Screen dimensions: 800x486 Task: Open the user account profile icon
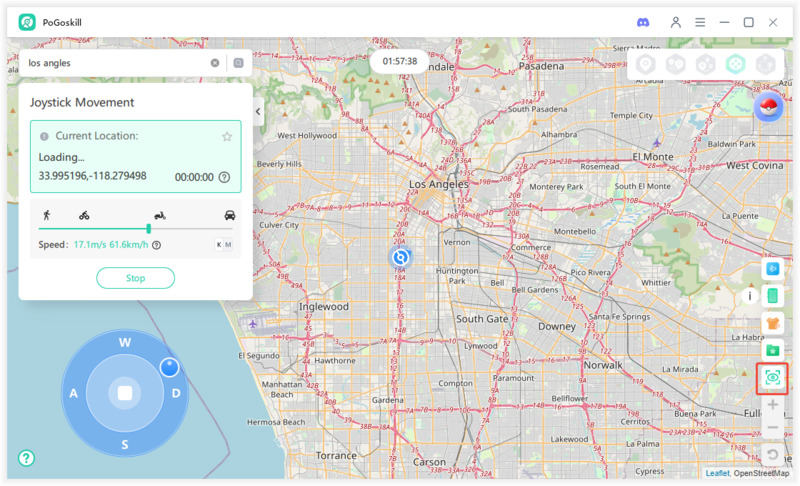[x=676, y=22]
